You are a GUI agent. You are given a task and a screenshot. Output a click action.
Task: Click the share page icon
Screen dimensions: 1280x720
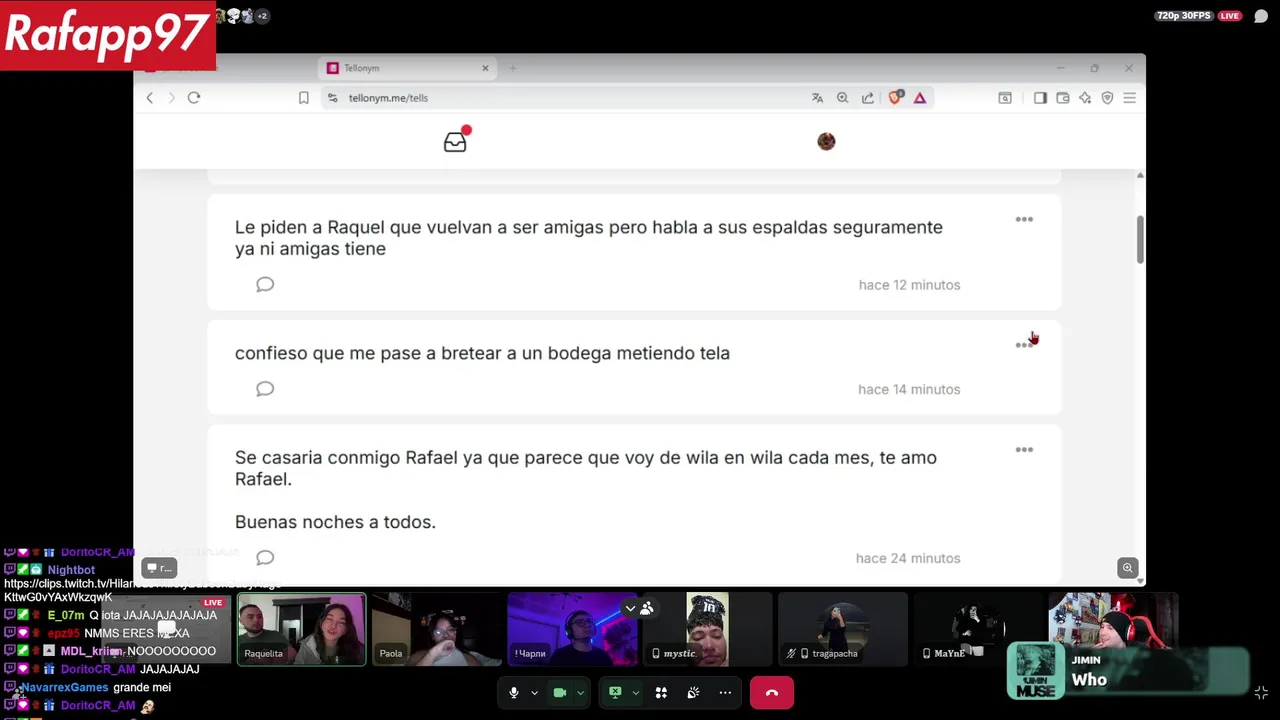coord(867,98)
